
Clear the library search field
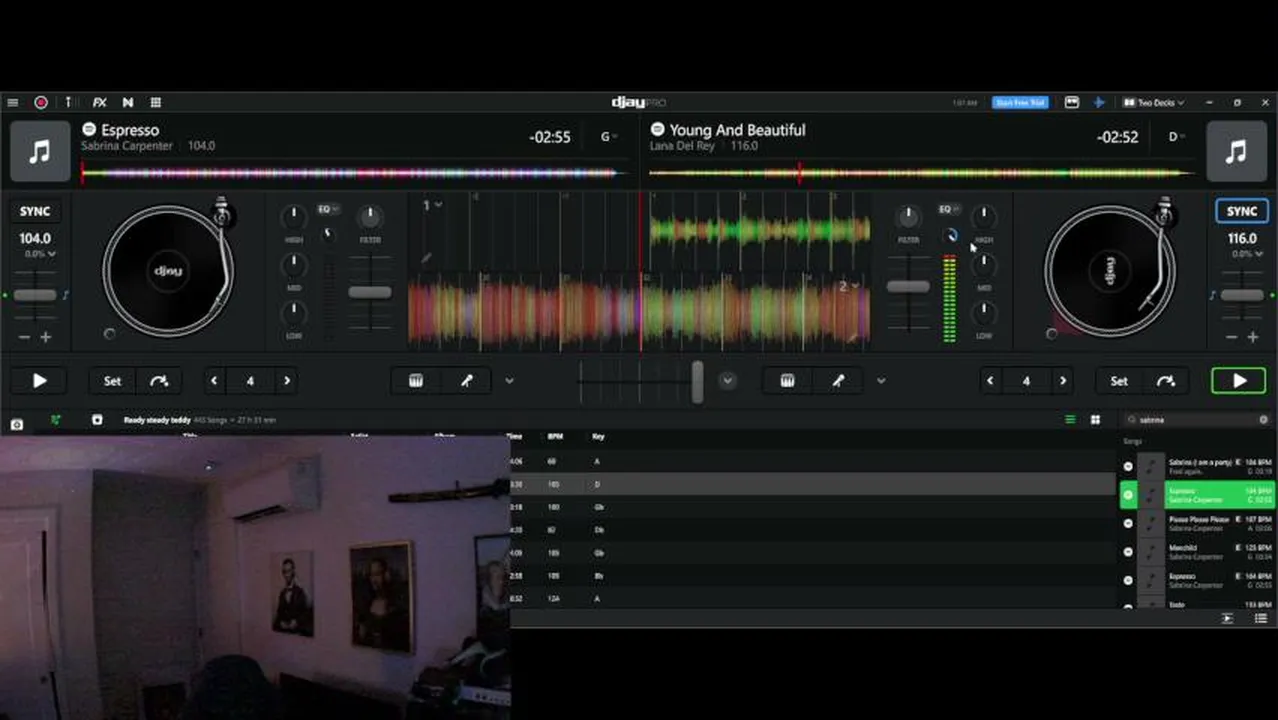pyautogui.click(x=1263, y=420)
